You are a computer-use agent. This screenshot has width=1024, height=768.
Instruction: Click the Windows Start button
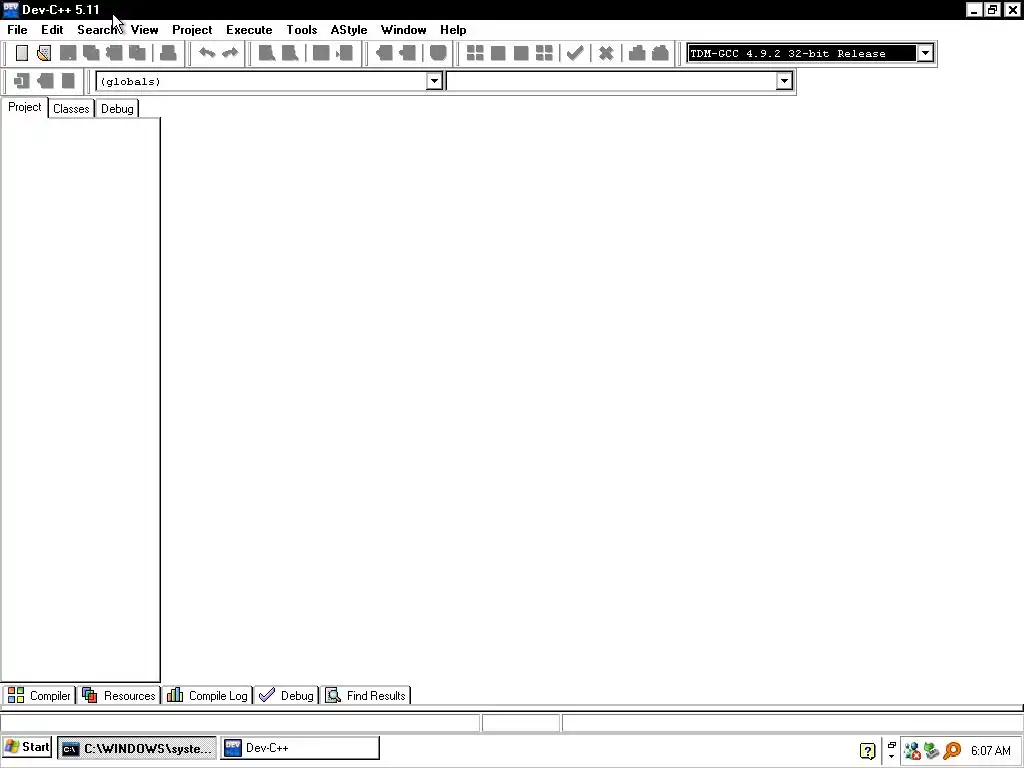pyautogui.click(x=27, y=747)
